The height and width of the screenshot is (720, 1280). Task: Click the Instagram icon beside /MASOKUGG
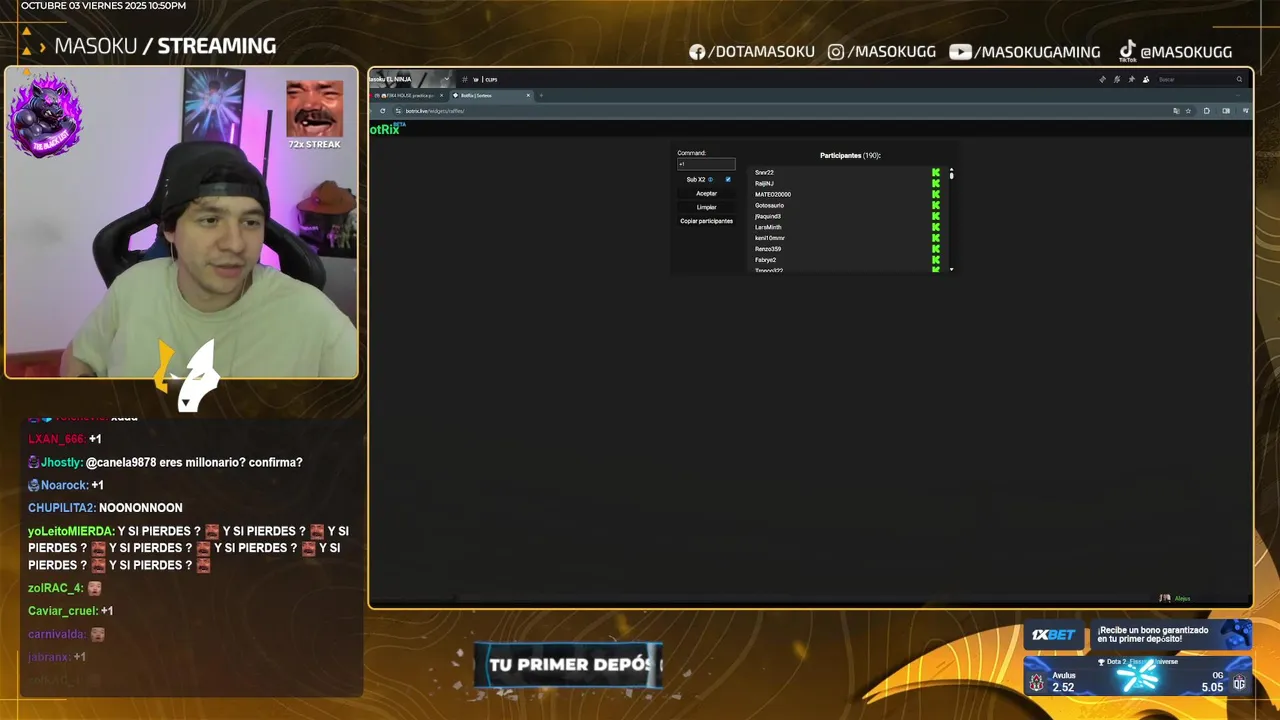point(836,52)
